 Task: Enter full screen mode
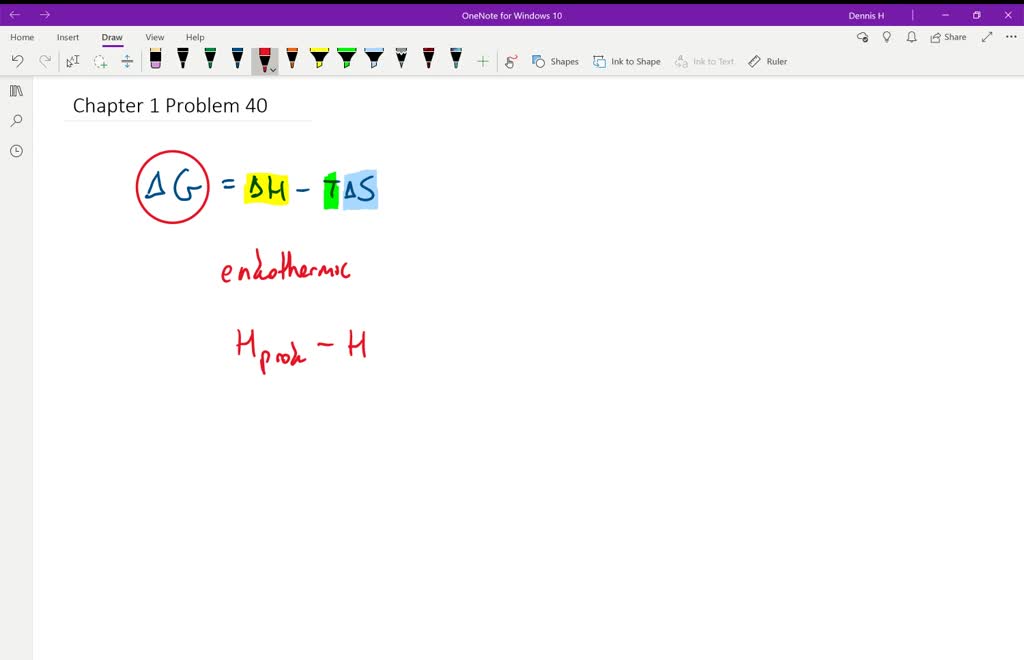click(x=987, y=37)
